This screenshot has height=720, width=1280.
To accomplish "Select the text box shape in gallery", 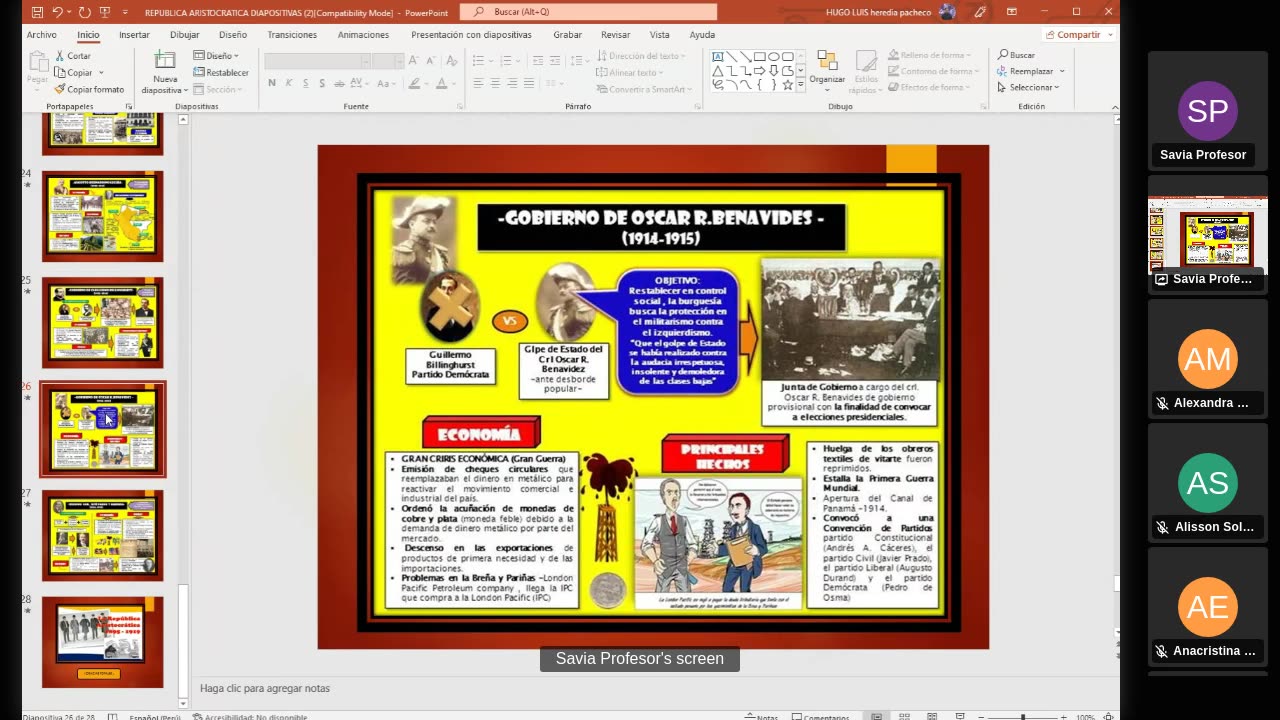I will pyautogui.click(x=718, y=57).
